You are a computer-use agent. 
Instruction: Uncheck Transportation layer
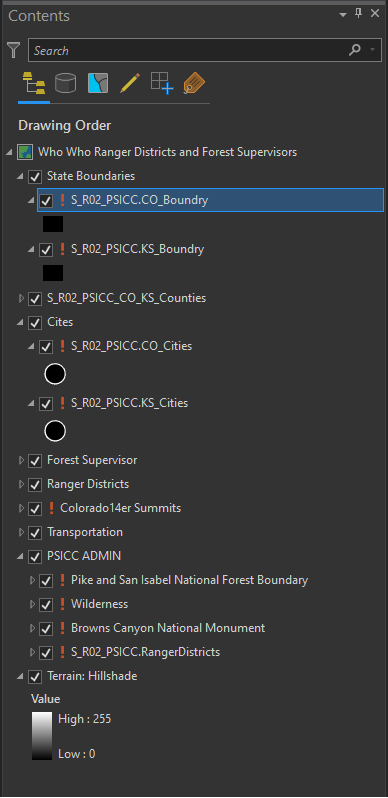[x=35, y=533]
